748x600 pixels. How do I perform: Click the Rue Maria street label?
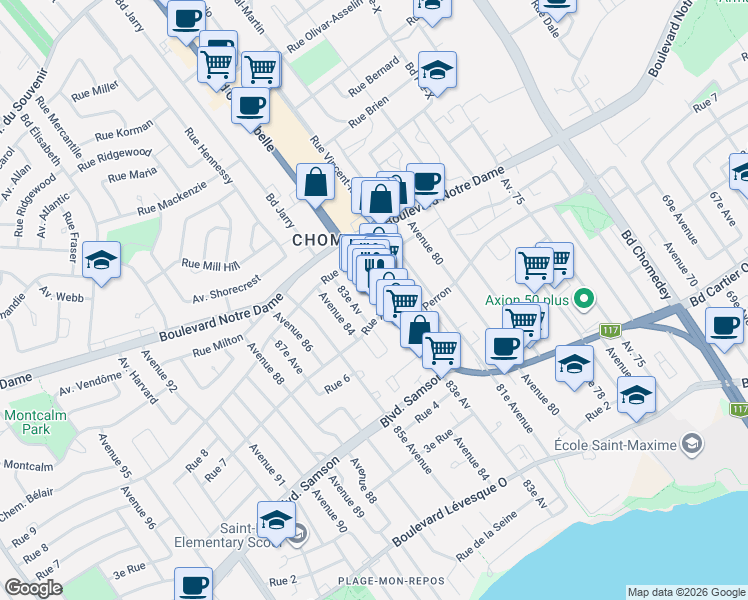click(132, 175)
